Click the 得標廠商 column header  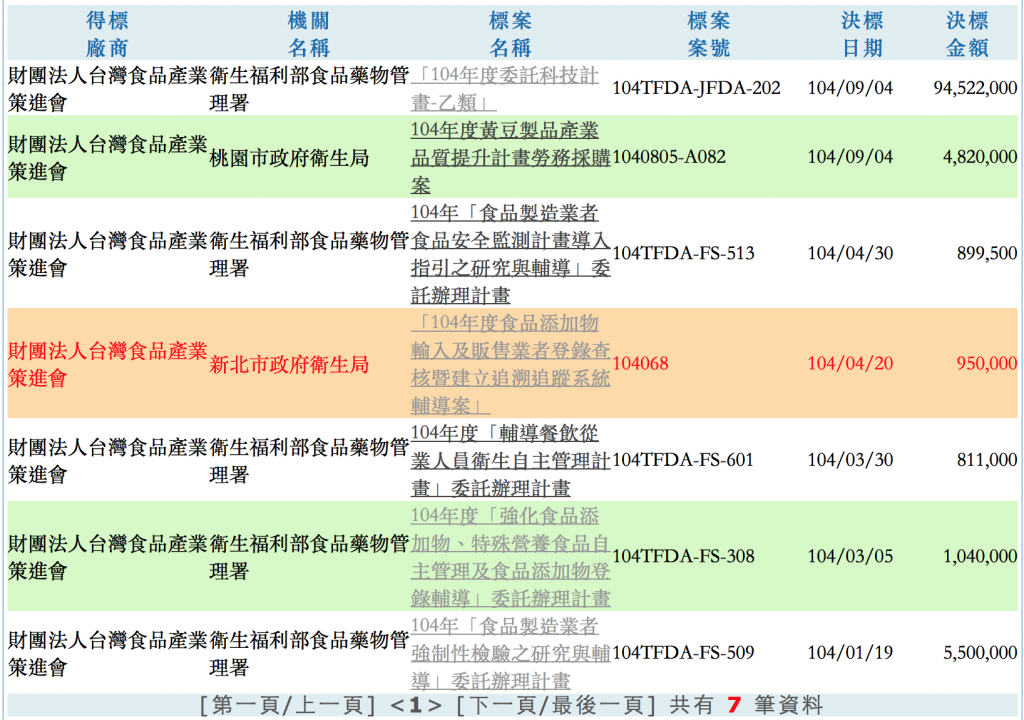[x=107, y=34]
